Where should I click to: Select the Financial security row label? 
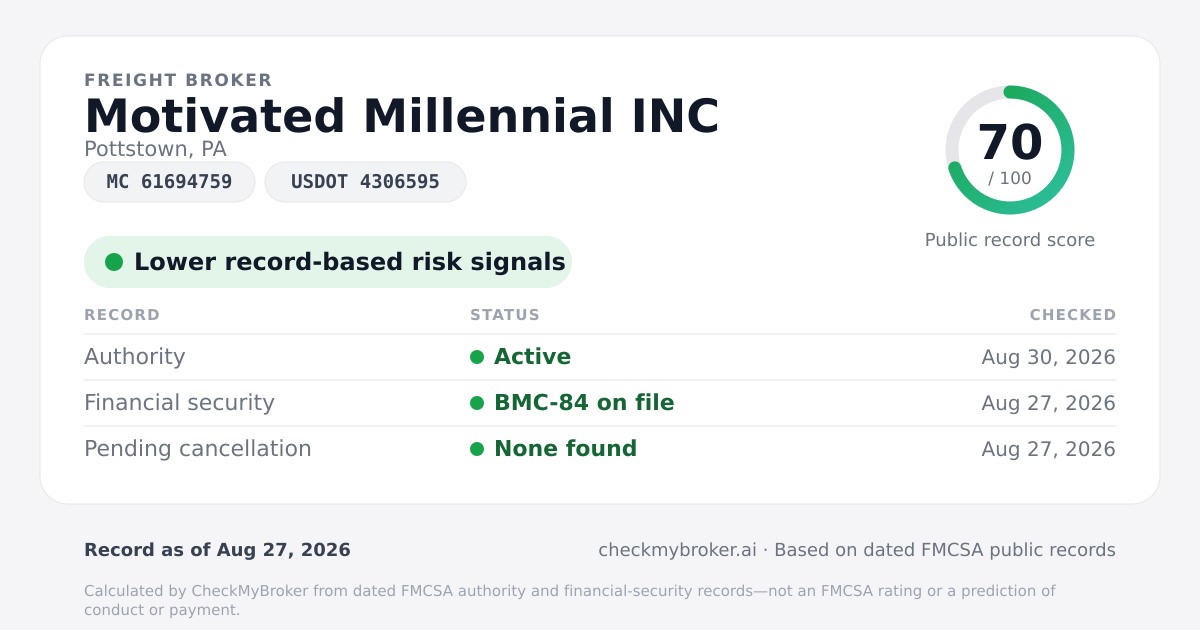tap(179, 403)
